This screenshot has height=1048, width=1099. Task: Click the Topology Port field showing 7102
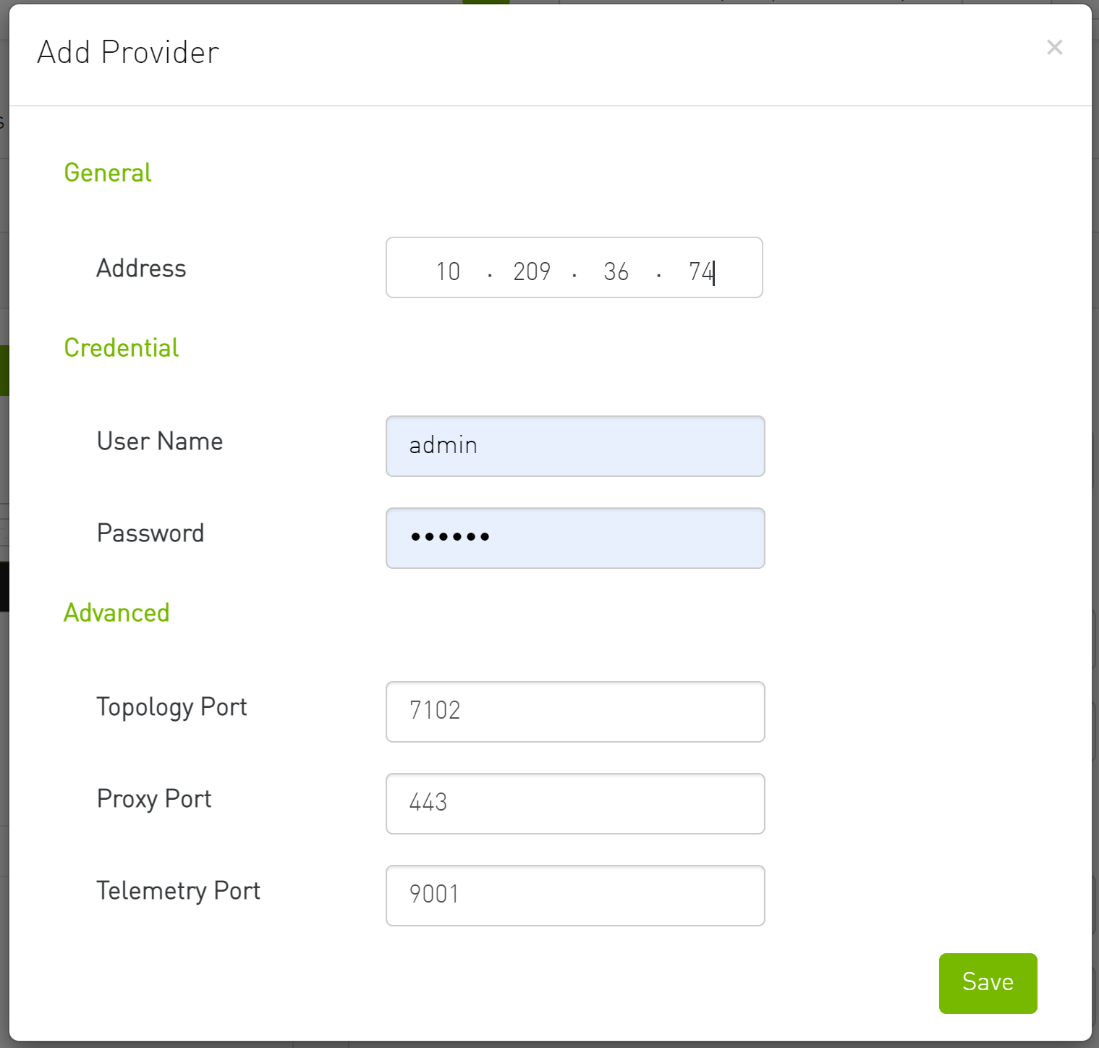[575, 711]
